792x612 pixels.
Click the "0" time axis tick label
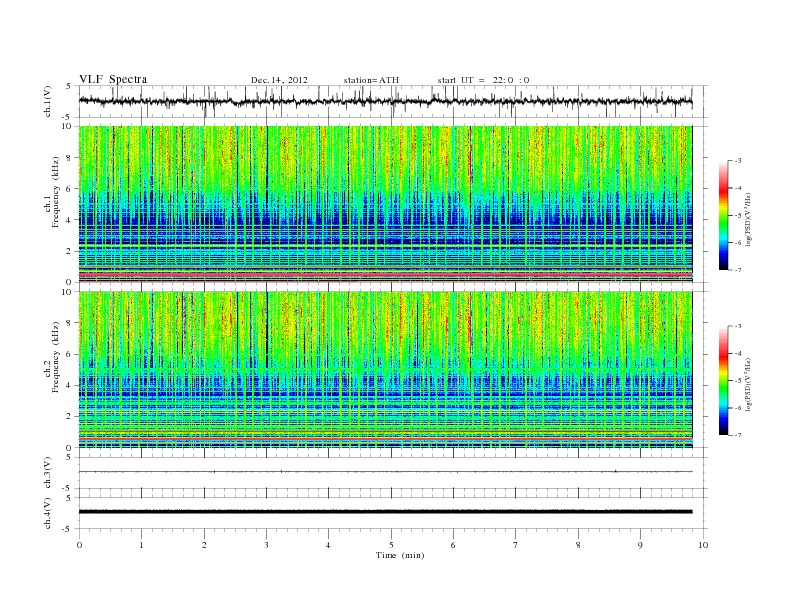point(79,545)
